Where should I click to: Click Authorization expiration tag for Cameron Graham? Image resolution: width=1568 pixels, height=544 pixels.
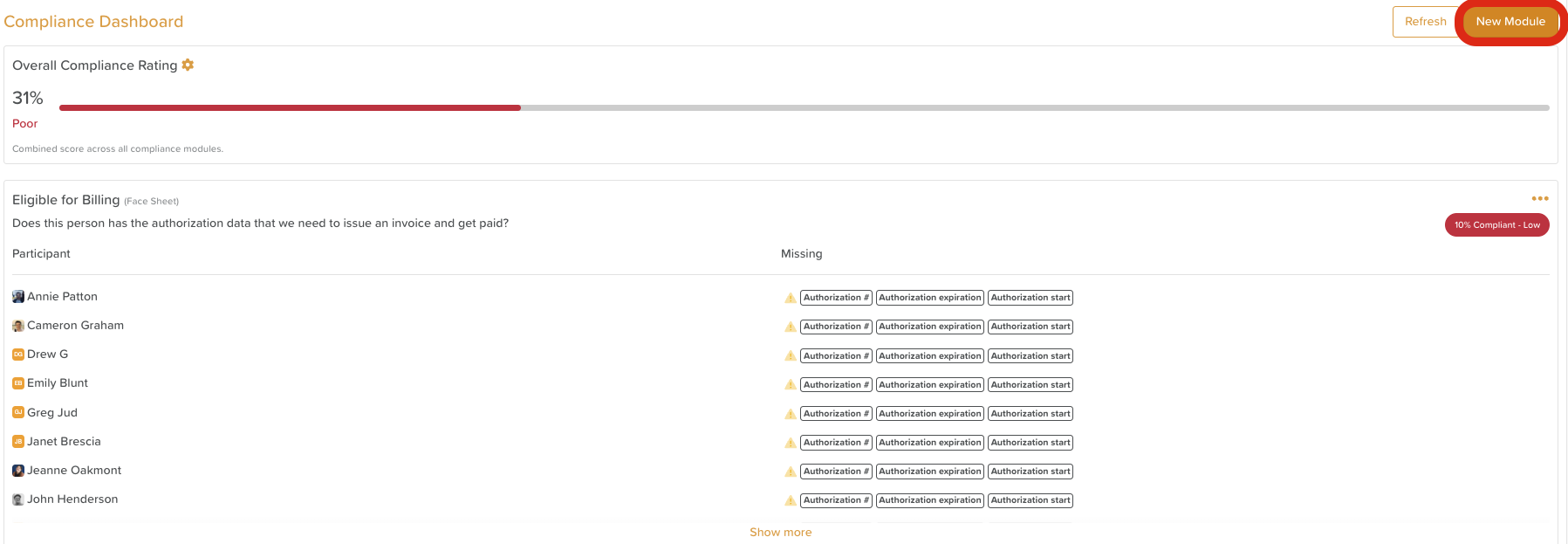click(x=930, y=327)
